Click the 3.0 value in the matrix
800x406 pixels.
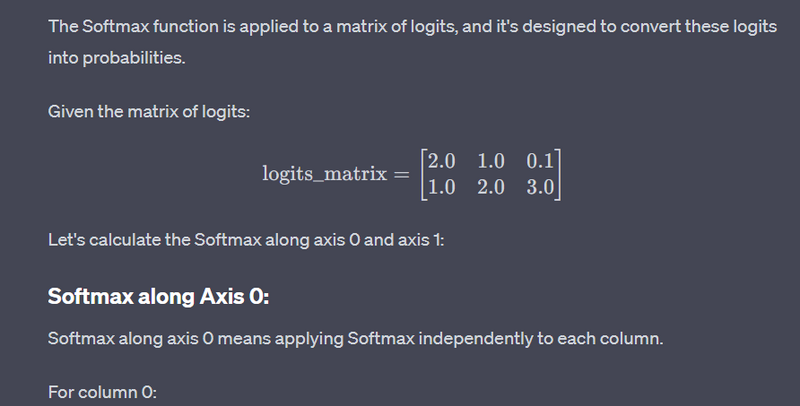tap(540, 186)
